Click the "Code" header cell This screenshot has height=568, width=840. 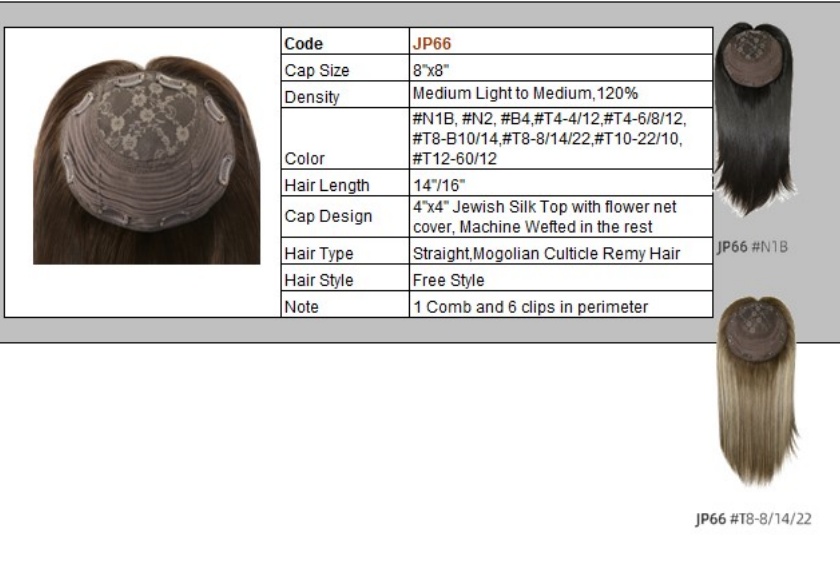point(304,44)
